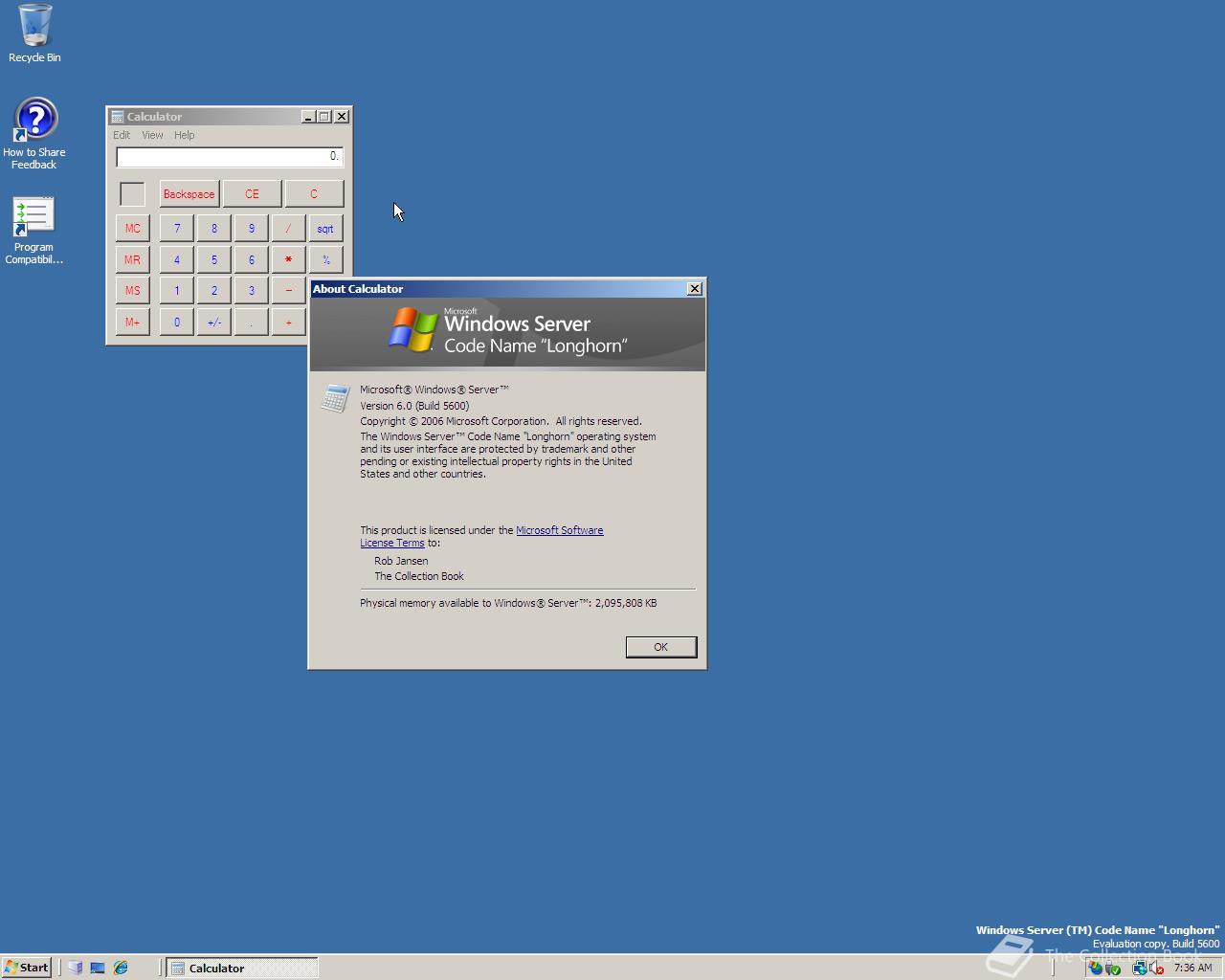Click the minus (-) button
Viewport: 1225px width, 980px height.
click(x=288, y=290)
